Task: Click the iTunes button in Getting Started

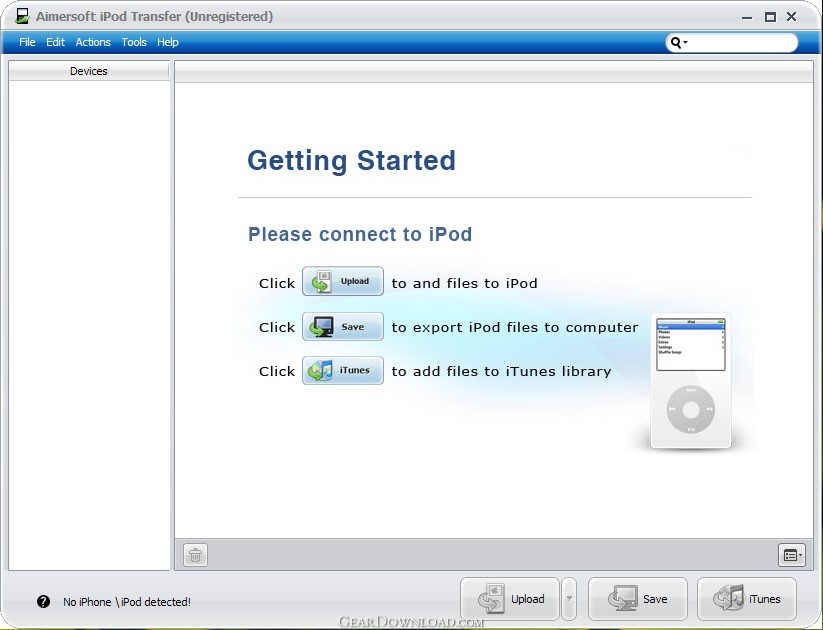Action: pyautogui.click(x=343, y=371)
